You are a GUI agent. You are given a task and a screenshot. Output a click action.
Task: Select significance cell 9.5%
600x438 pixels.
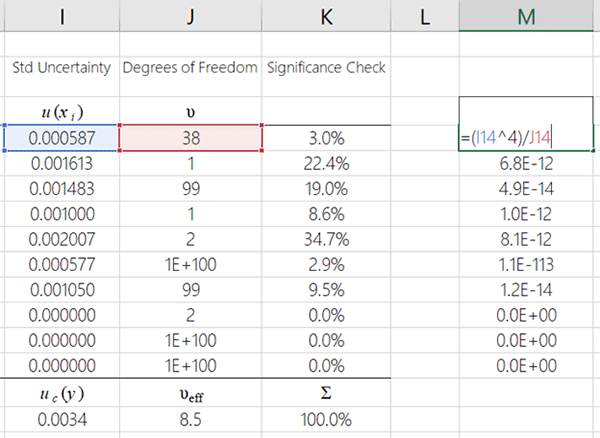(326, 290)
